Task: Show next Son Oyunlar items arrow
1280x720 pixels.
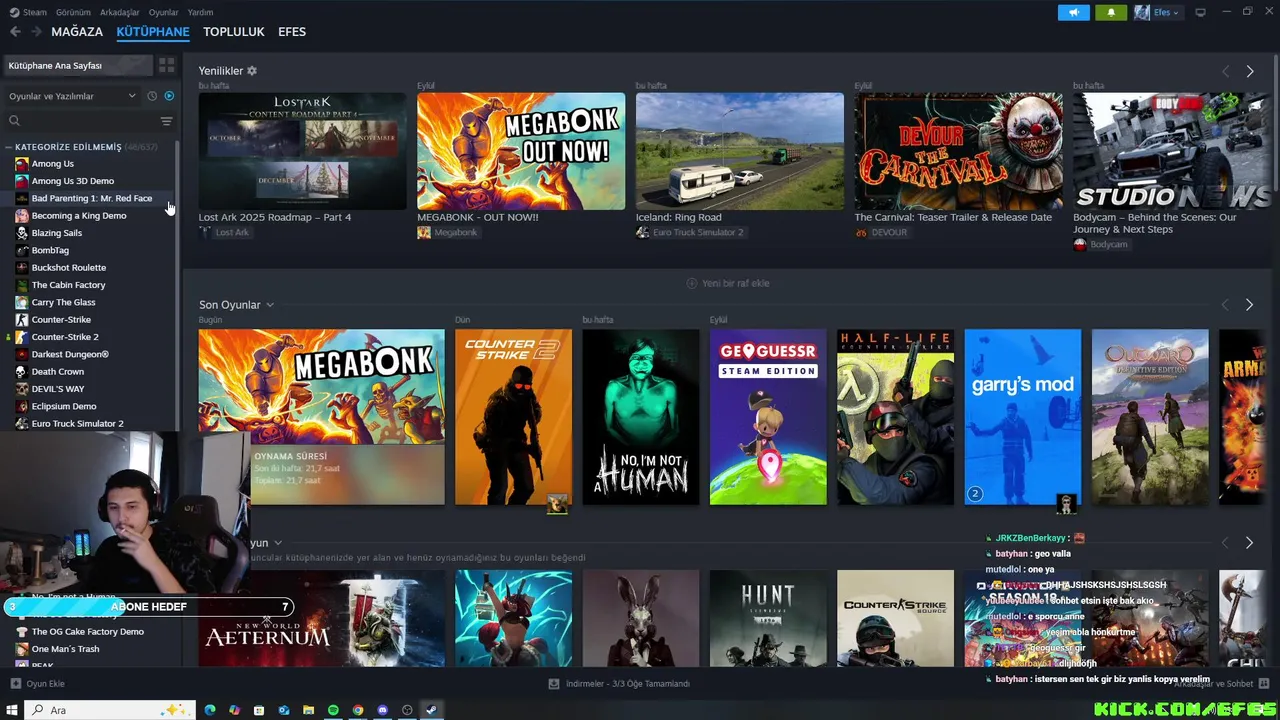Action: [x=1249, y=305]
